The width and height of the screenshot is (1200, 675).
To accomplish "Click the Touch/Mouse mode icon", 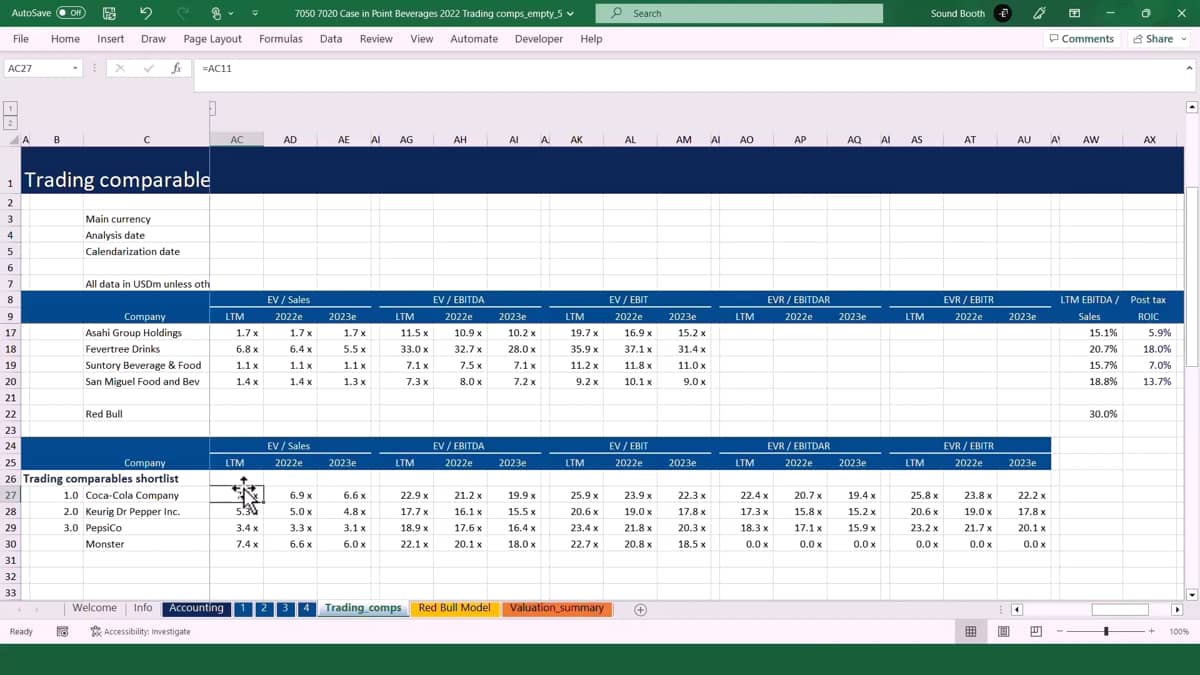I will (x=215, y=13).
